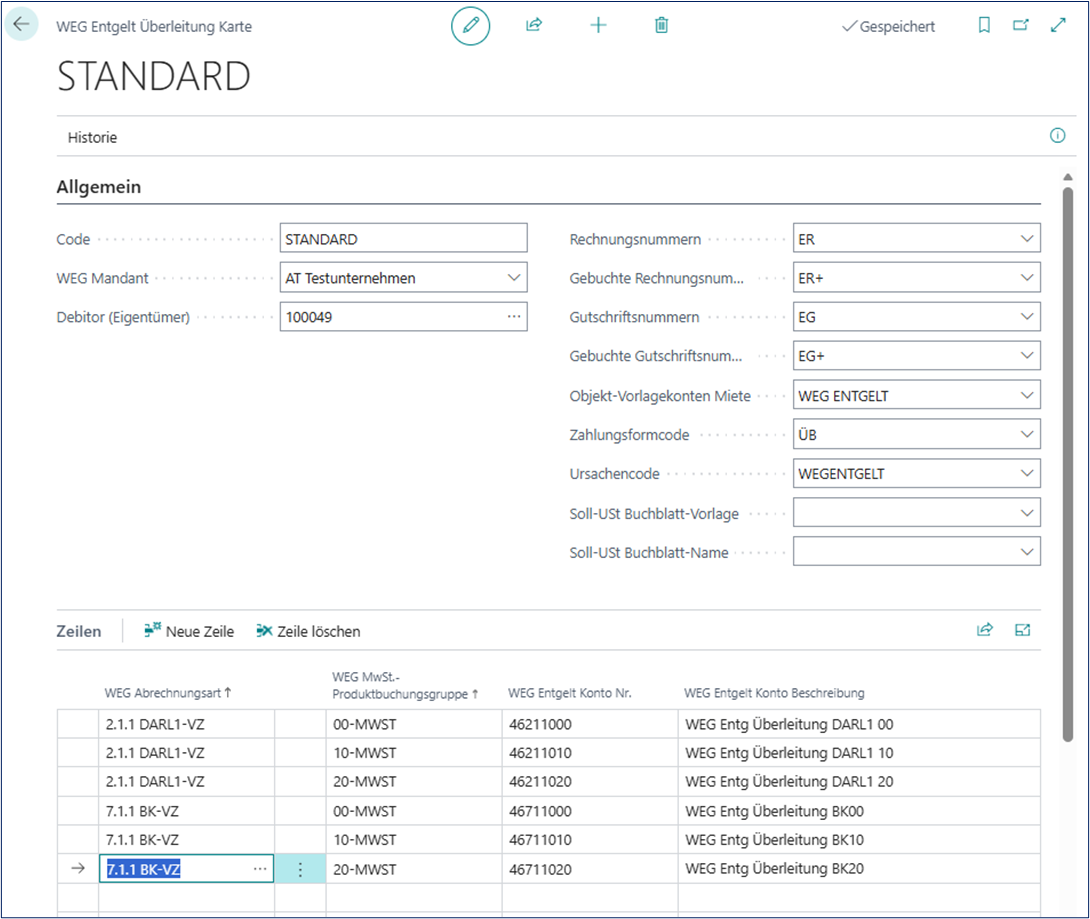Image resolution: width=1090 pixels, height=919 pixels.
Task: Show info pane via information icon
Action: (x=1057, y=136)
